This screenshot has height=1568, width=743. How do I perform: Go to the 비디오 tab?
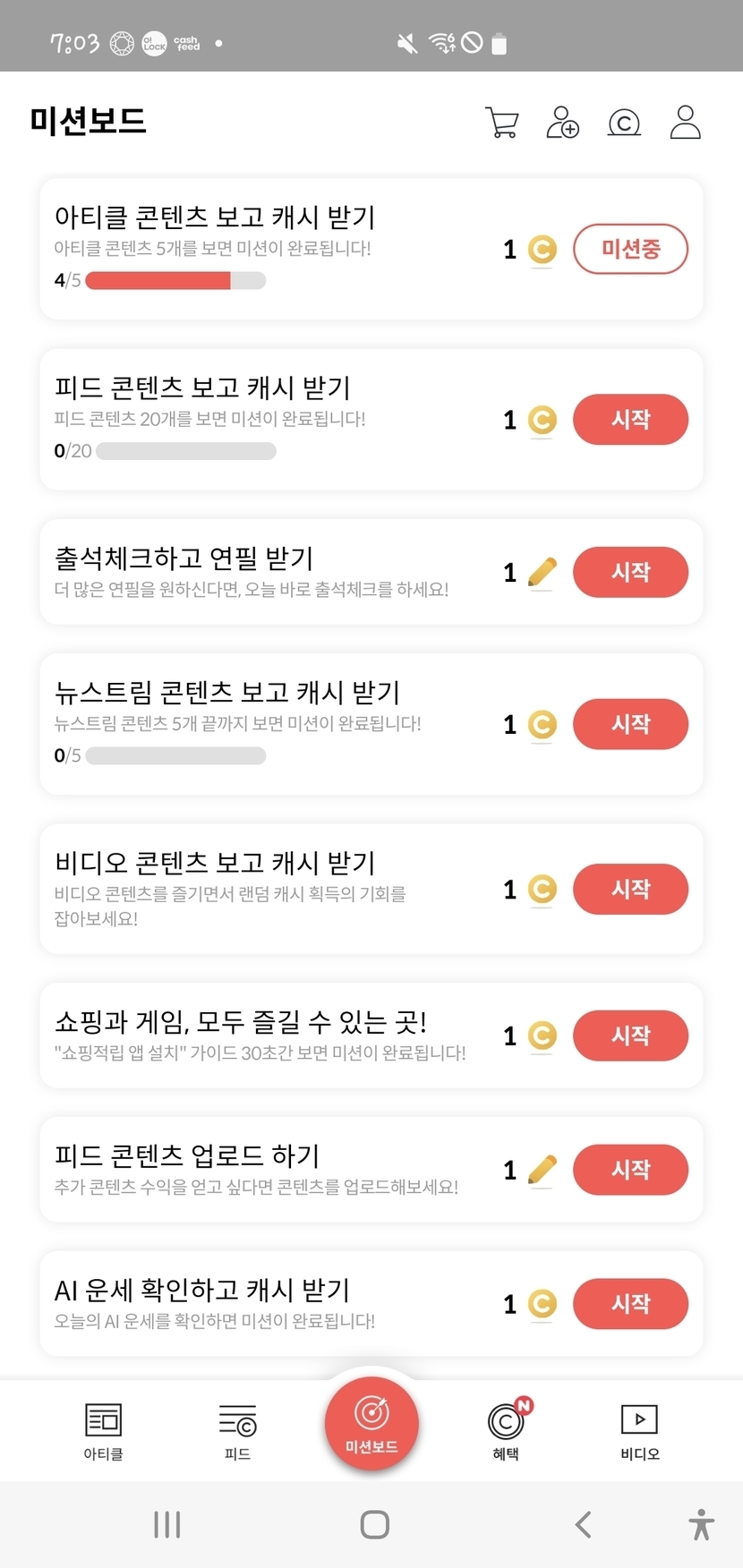tap(639, 1429)
